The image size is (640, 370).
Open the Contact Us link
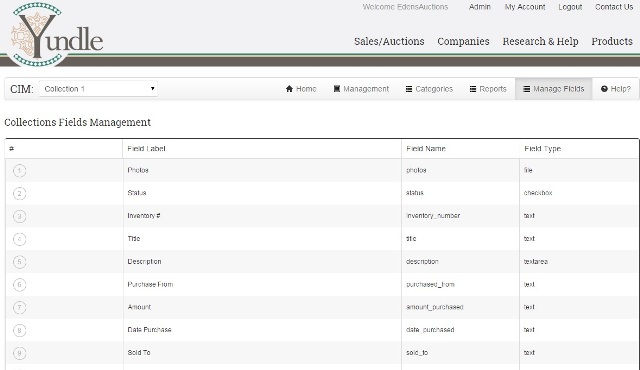(614, 7)
